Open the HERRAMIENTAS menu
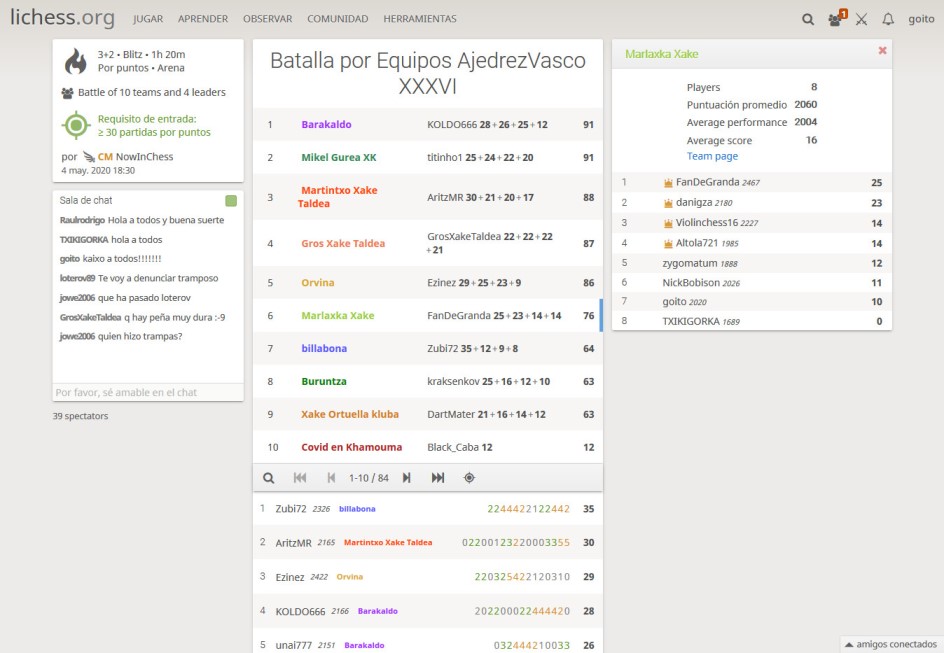 pyautogui.click(x=419, y=19)
